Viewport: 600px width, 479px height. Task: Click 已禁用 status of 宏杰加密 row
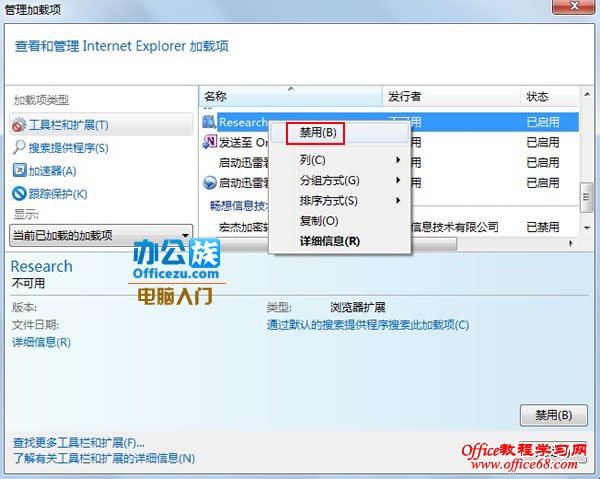click(543, 227)
